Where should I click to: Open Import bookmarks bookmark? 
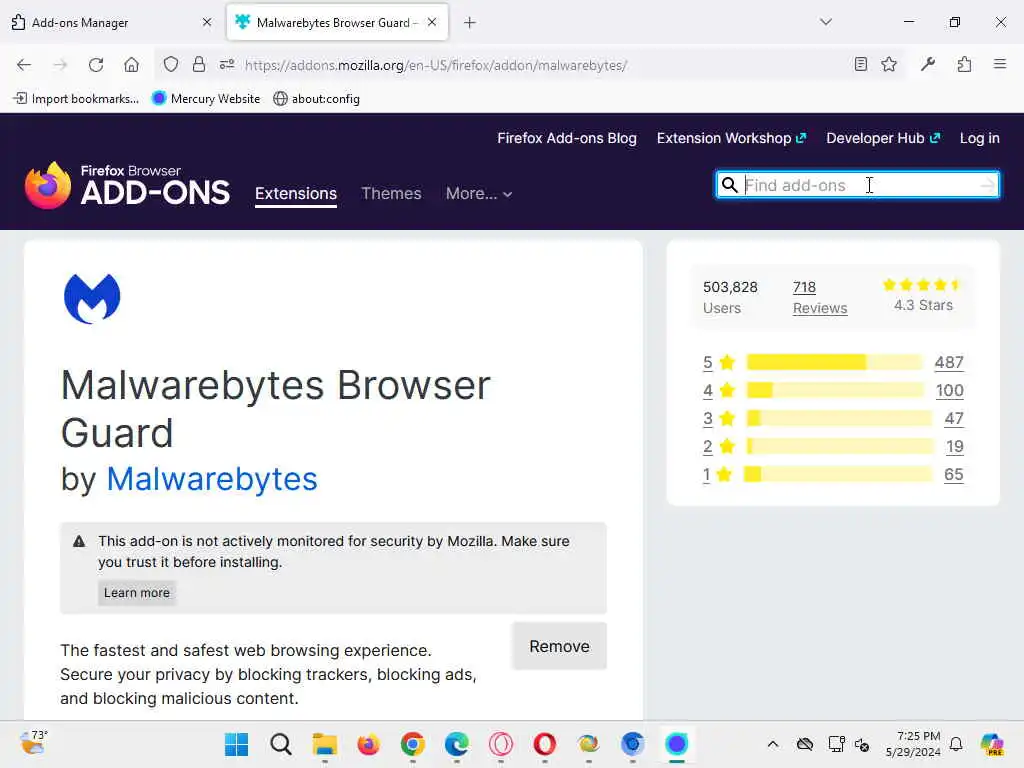coord(76,99)
